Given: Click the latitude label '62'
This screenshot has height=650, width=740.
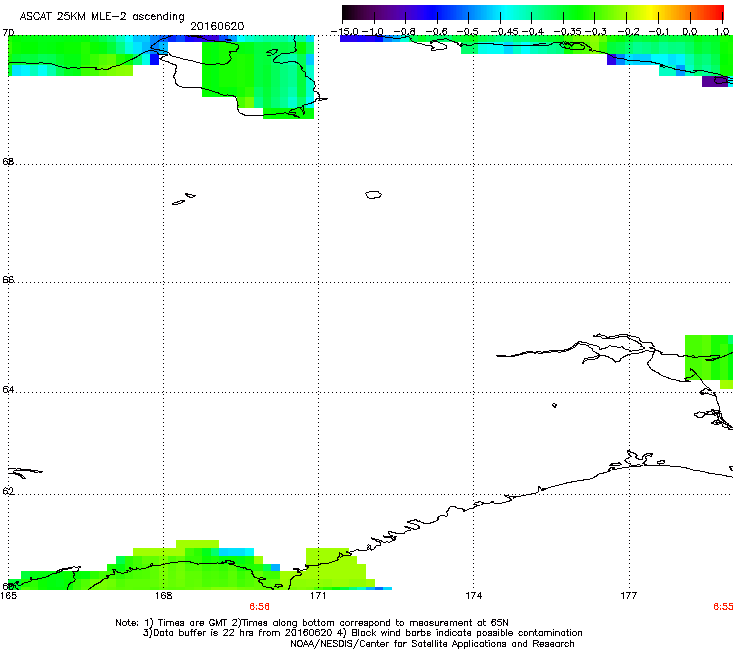Looking at the screenshot, I should tap(8, 491).
